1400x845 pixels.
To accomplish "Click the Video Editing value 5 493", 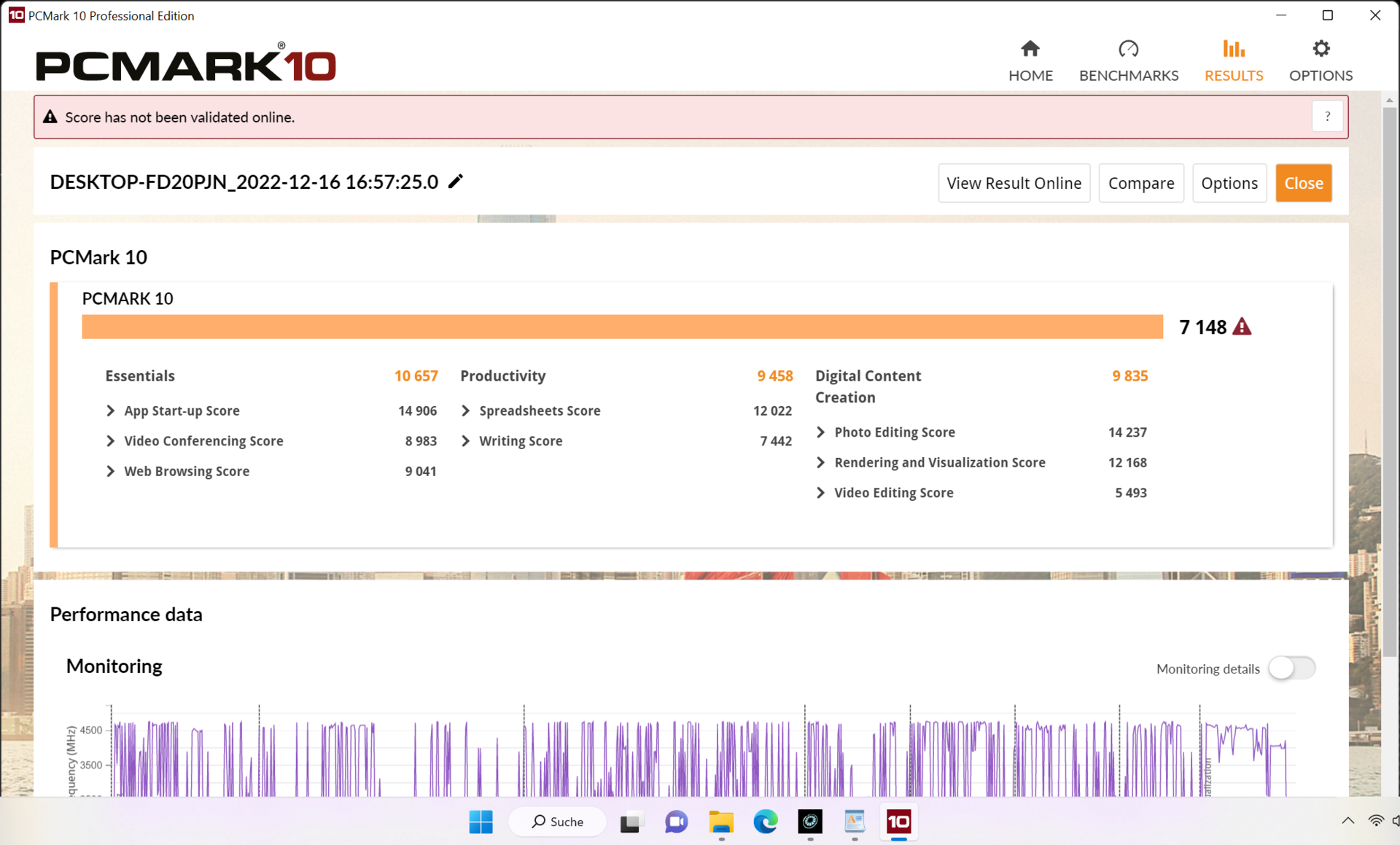I will pyautogui.click(x=1130, y=493).
